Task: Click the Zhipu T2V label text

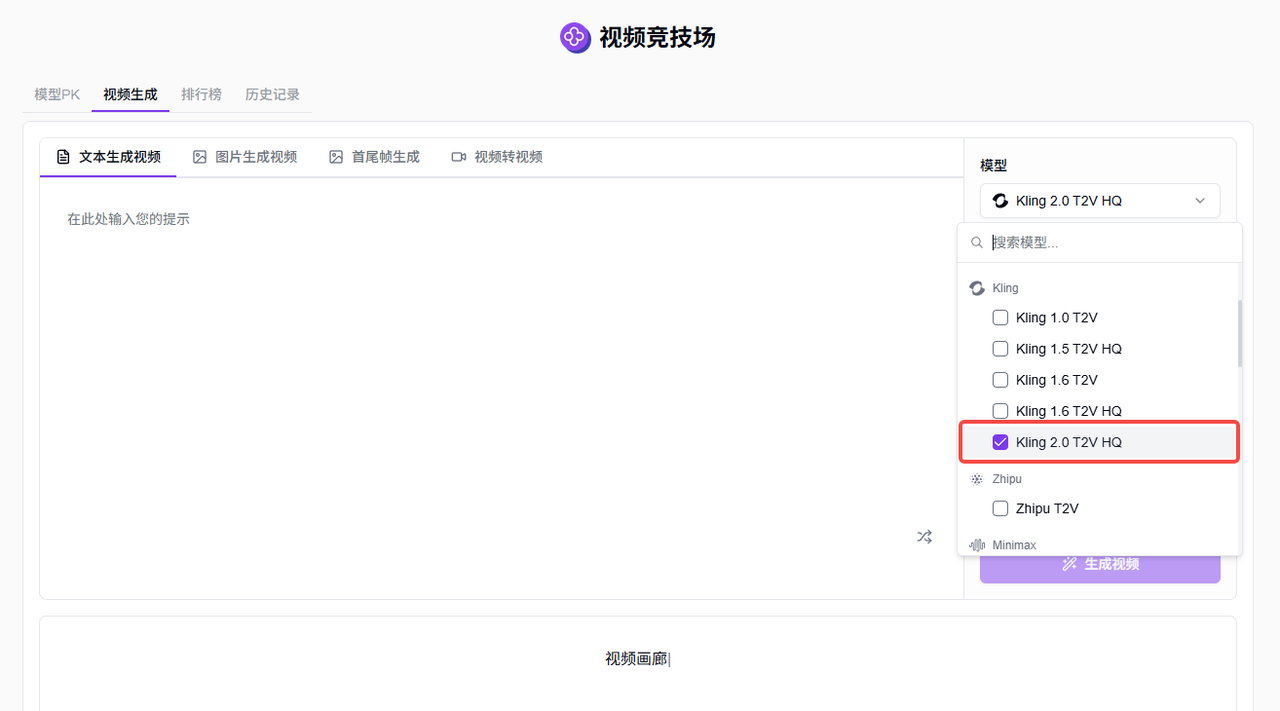Action: click(1047, 509)
